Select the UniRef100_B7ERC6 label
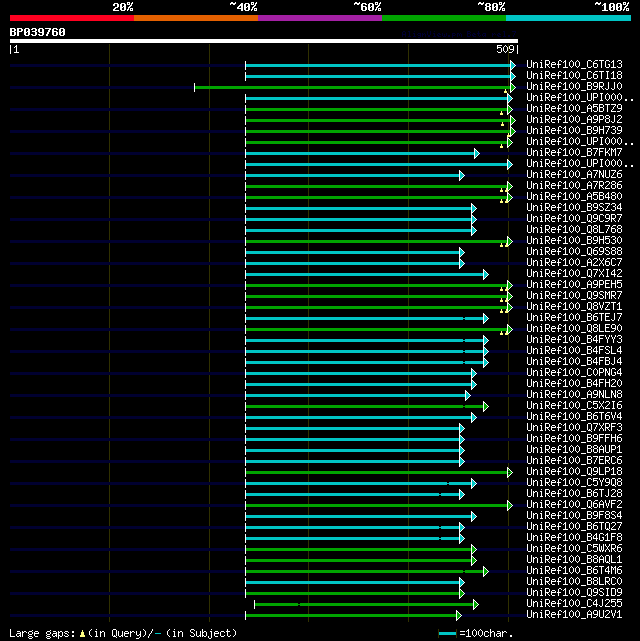The width and height of the screenshot is (640, 641). 574,461
